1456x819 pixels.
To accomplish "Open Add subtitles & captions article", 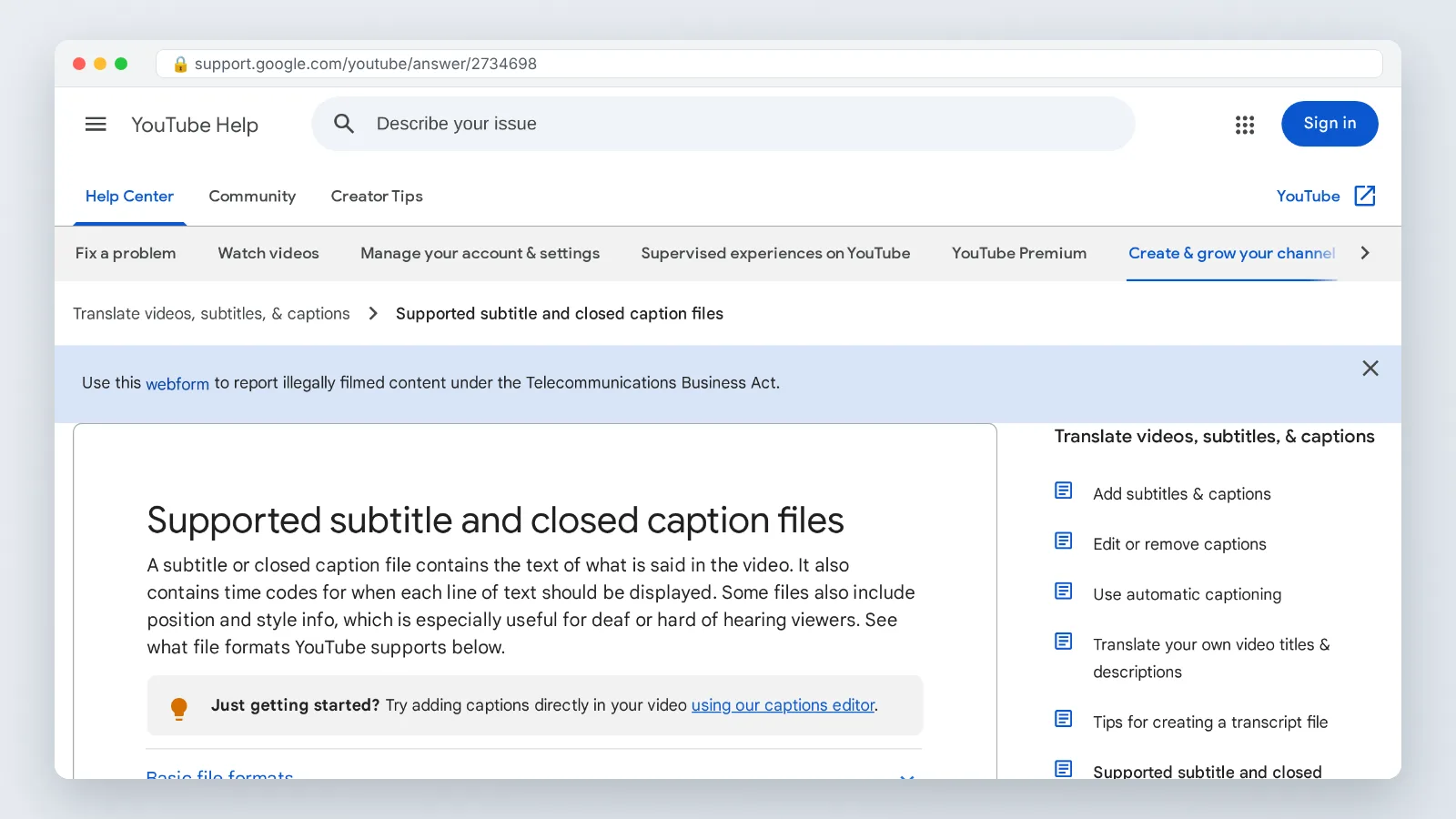I will point(1181,494).
